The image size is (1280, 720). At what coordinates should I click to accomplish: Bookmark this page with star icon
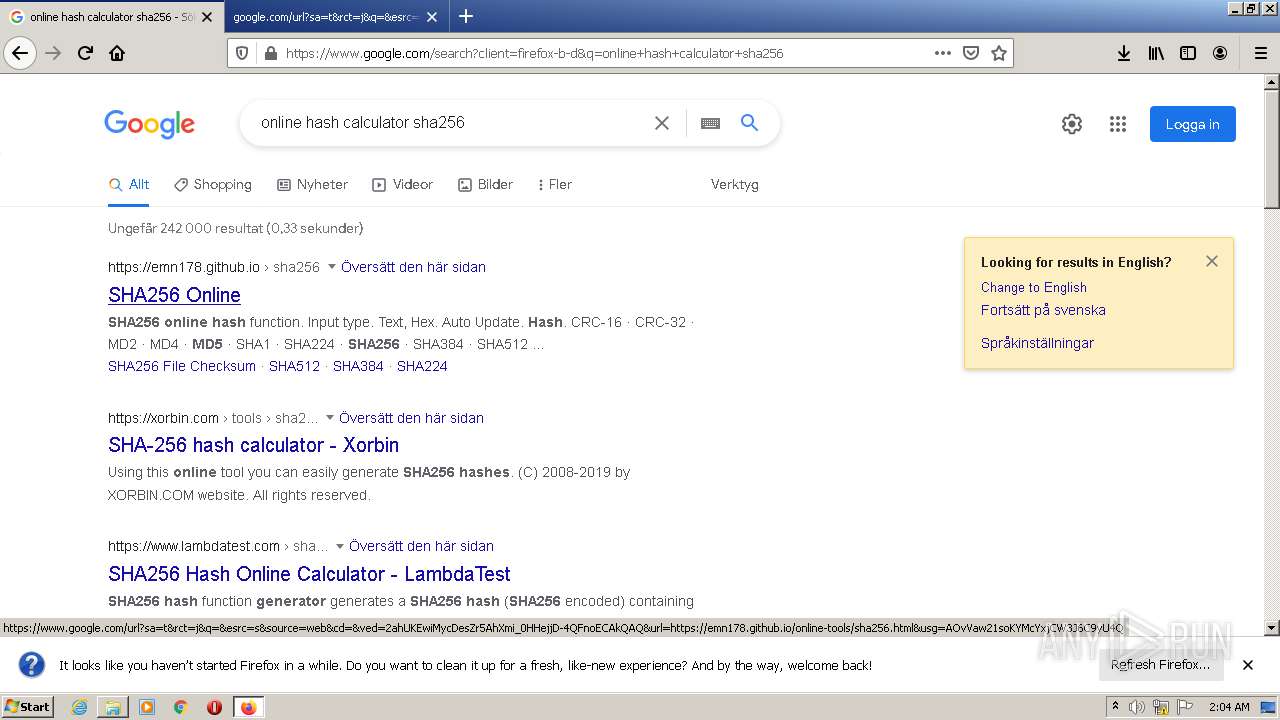[999, 53]
